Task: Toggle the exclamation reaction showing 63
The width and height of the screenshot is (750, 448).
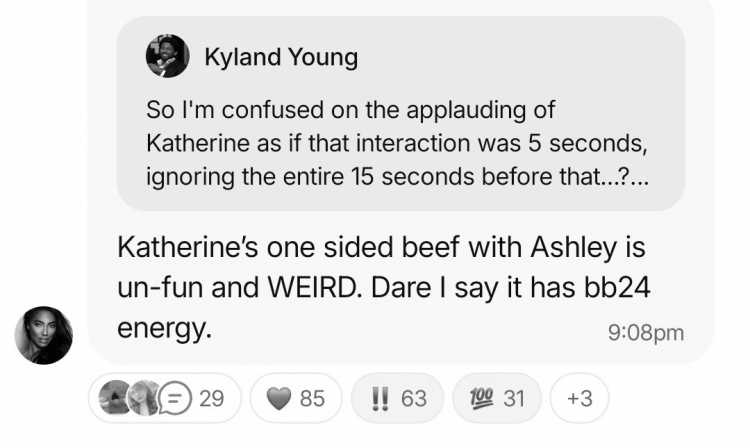Action: (x=397, y=398)
